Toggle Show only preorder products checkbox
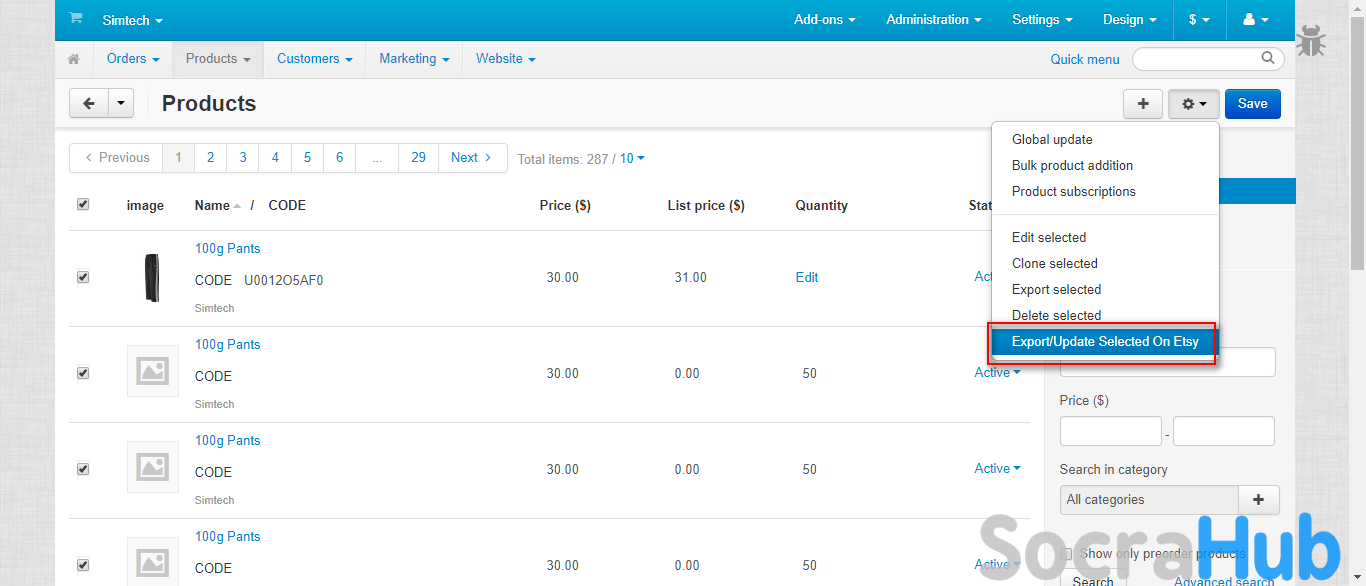This screenshot has width=1366, height=586. click(x=1067, y=553)
